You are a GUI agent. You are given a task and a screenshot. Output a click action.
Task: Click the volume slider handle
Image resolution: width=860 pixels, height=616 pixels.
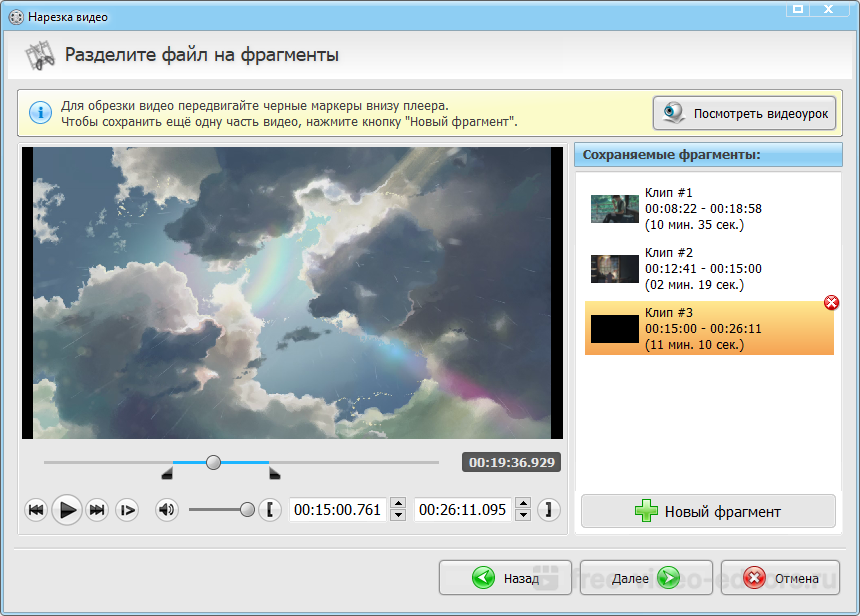click(247, 510)
